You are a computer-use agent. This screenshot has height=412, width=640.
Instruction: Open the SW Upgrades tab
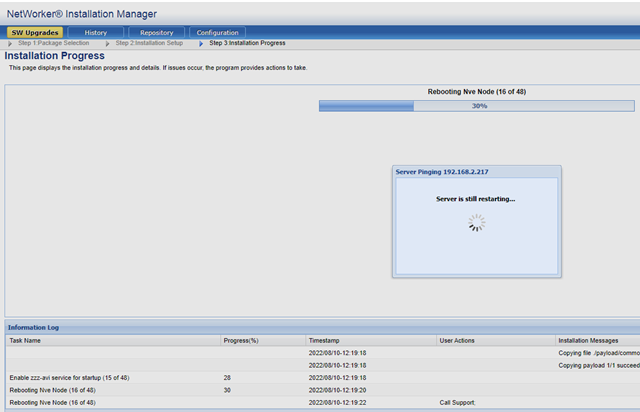tap(35, 32)
